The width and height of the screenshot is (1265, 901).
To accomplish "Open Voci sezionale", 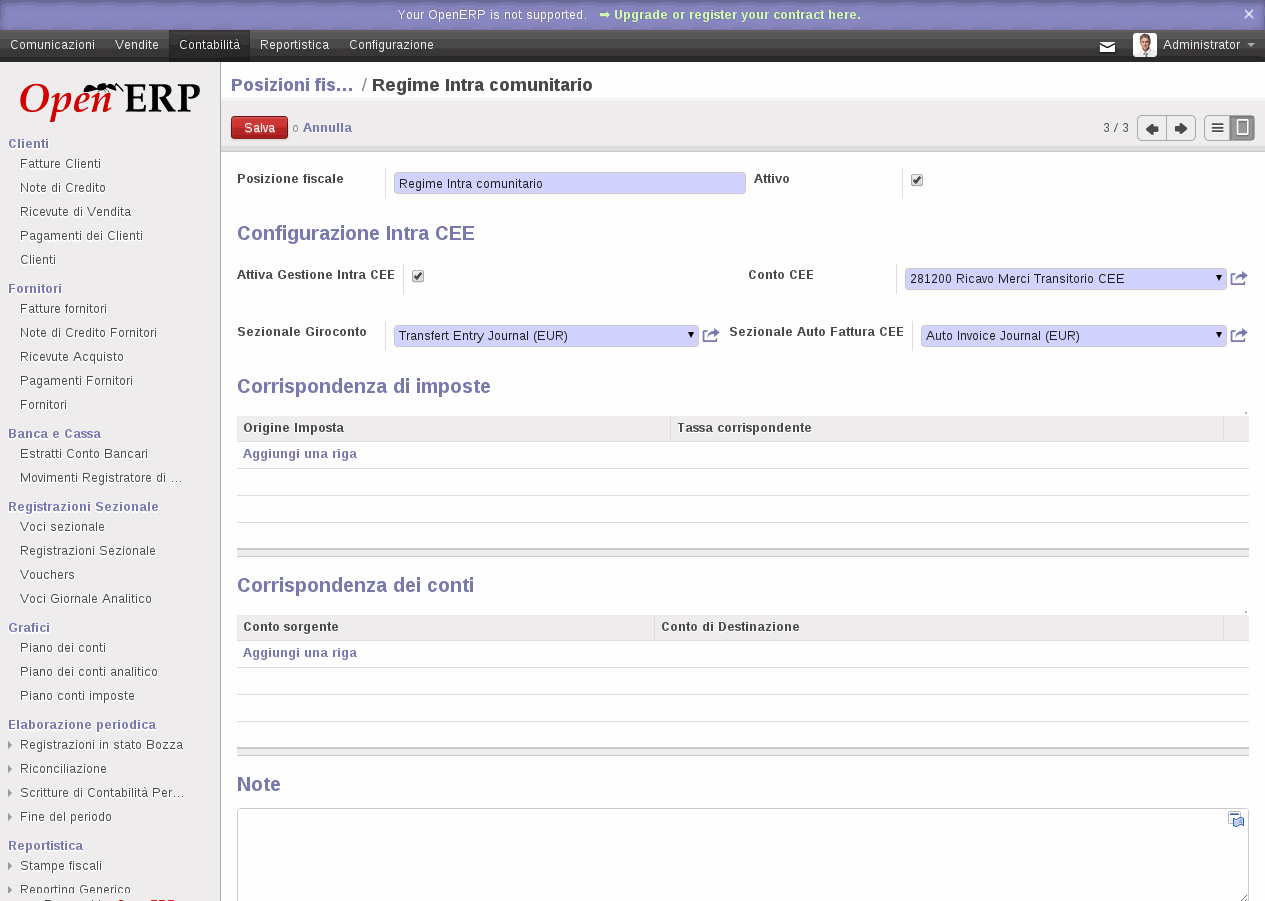I will (x=62, y=527).
